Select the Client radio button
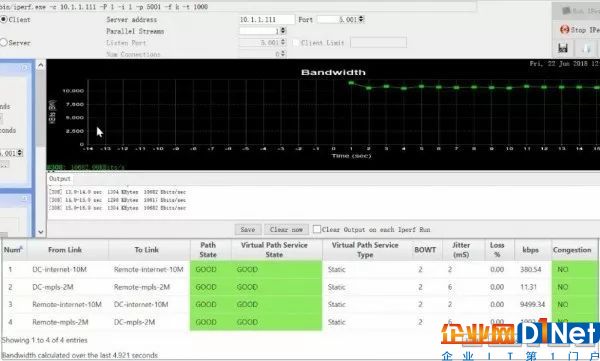Viewport: 600px width, 361px height. [x=3, y=19]
